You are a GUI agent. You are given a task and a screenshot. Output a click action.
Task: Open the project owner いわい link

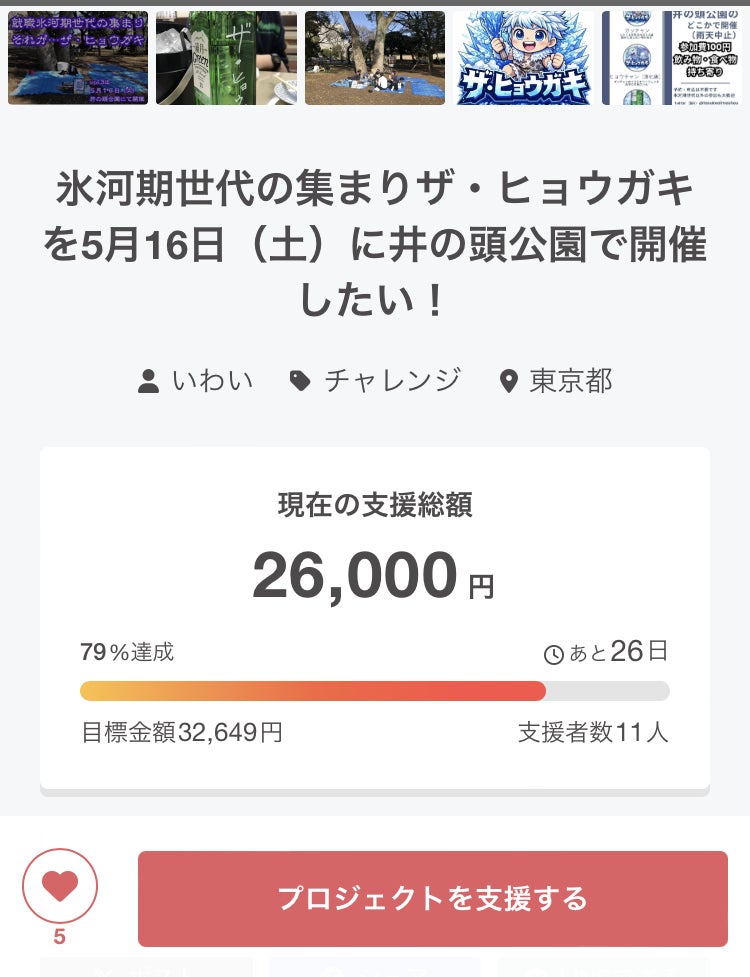click(212, 381)
